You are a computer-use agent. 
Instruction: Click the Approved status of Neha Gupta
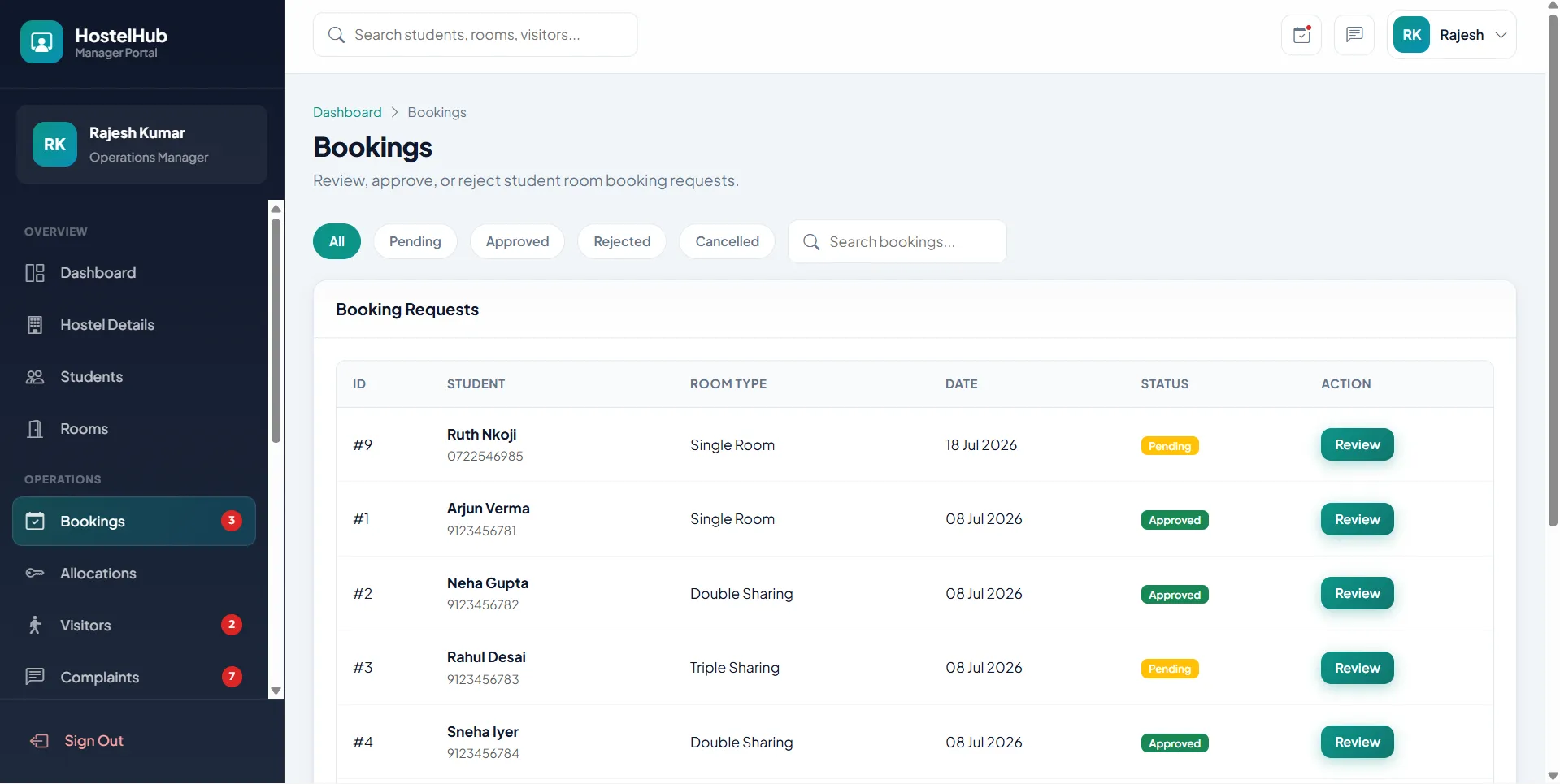[1175, 595]
